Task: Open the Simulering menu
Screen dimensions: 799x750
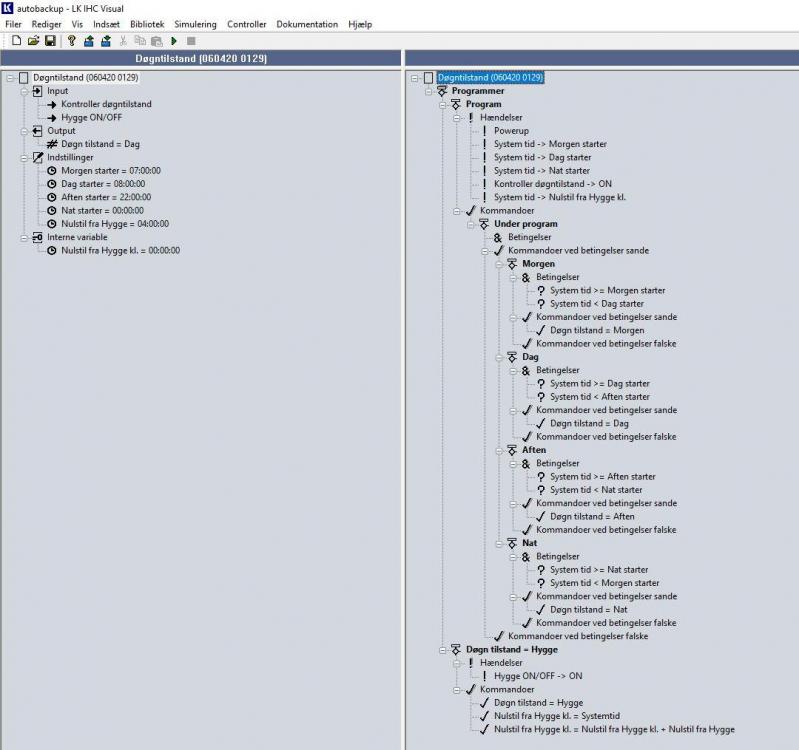Action: click(x=195, y=24)
